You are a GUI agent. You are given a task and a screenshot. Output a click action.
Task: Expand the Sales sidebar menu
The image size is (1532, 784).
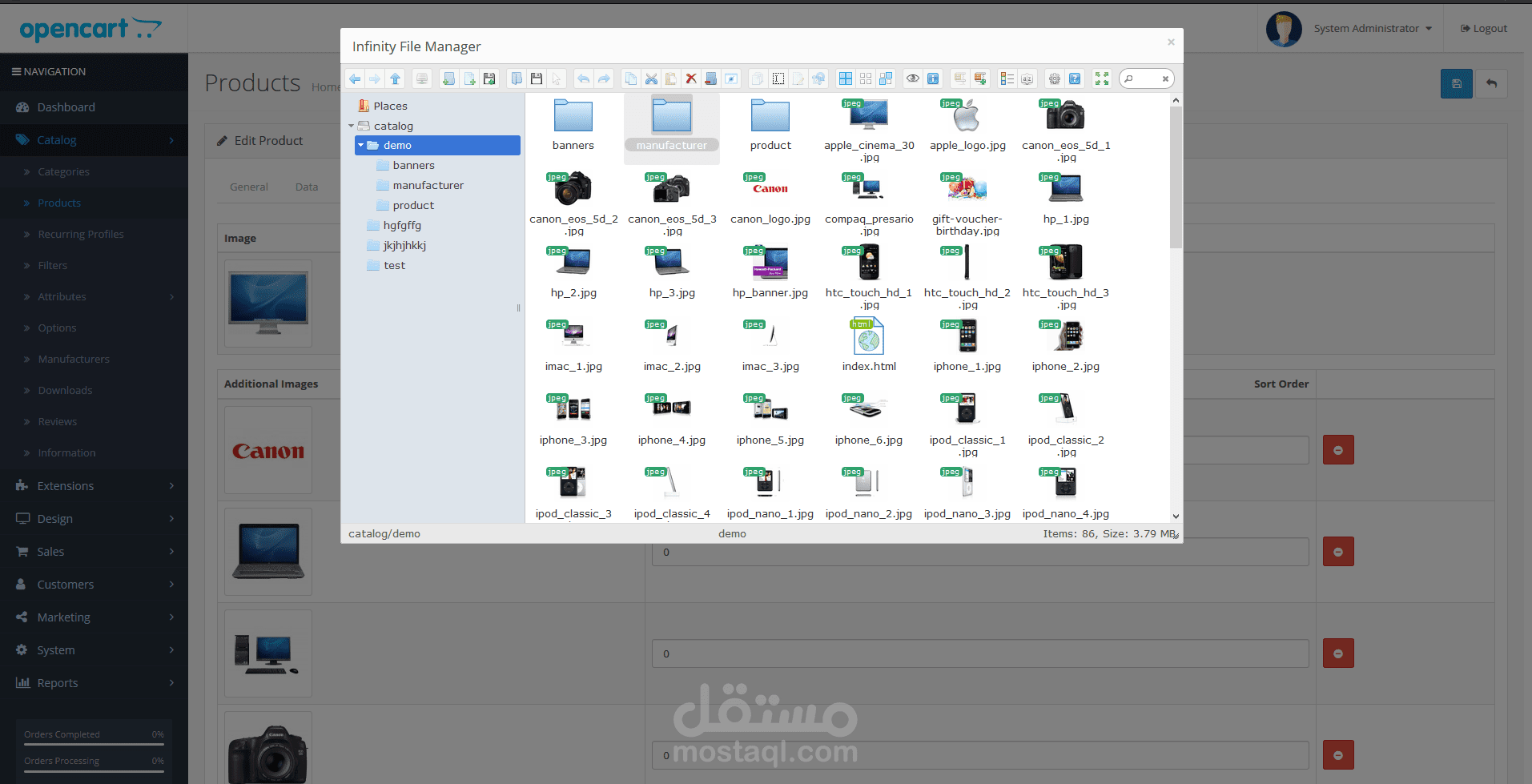(x=94, y=552)
